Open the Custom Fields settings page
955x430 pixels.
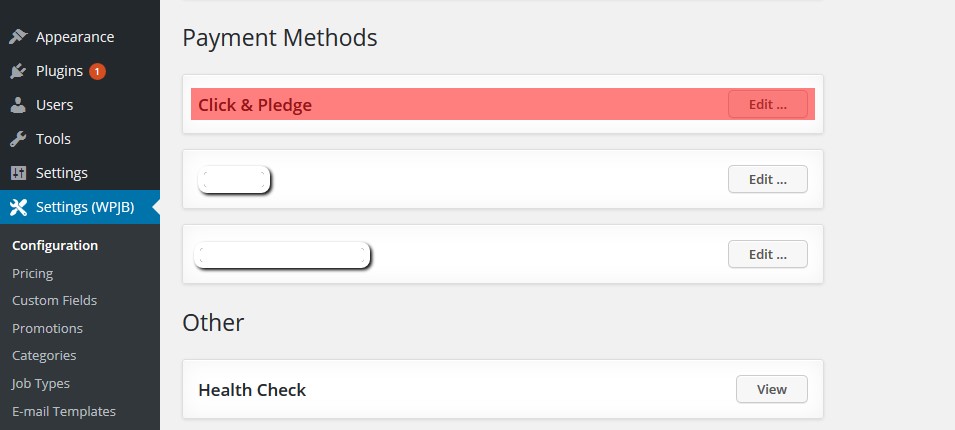(x=54, y=300)
